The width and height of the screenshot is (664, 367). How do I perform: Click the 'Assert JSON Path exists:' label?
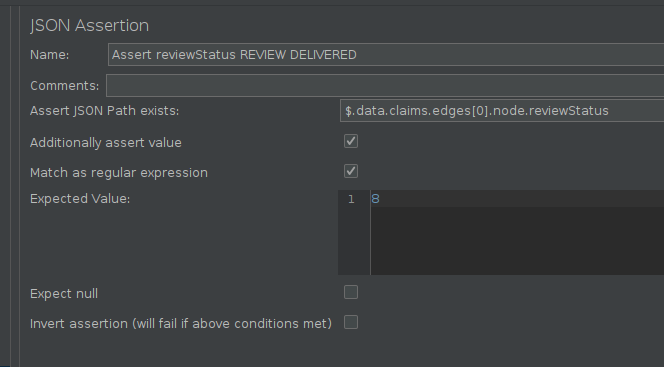[x=105, y=111]
